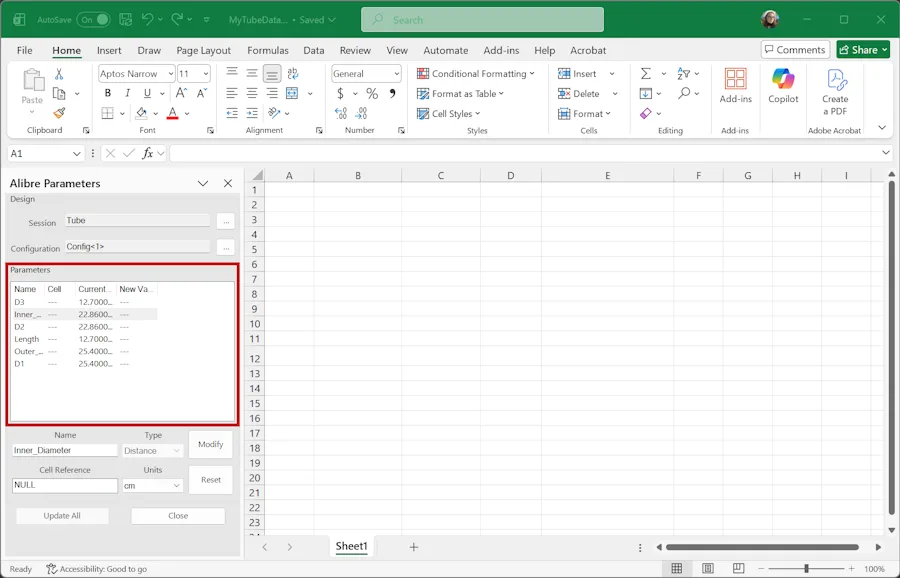Switch to the Formulas tab
Screen dimensions: 900x578
pyautogui.click(x=267, y=51)
